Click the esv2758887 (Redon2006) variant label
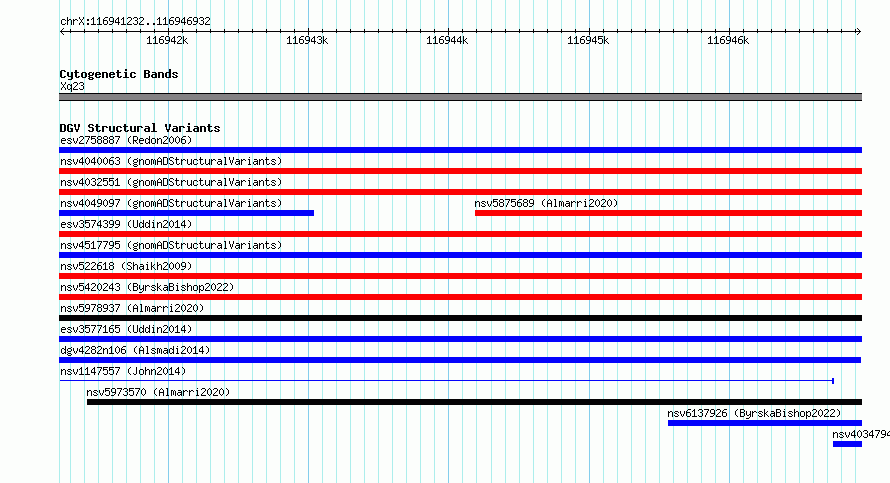This screenshot has height=483, width=890. click(126, 140)
